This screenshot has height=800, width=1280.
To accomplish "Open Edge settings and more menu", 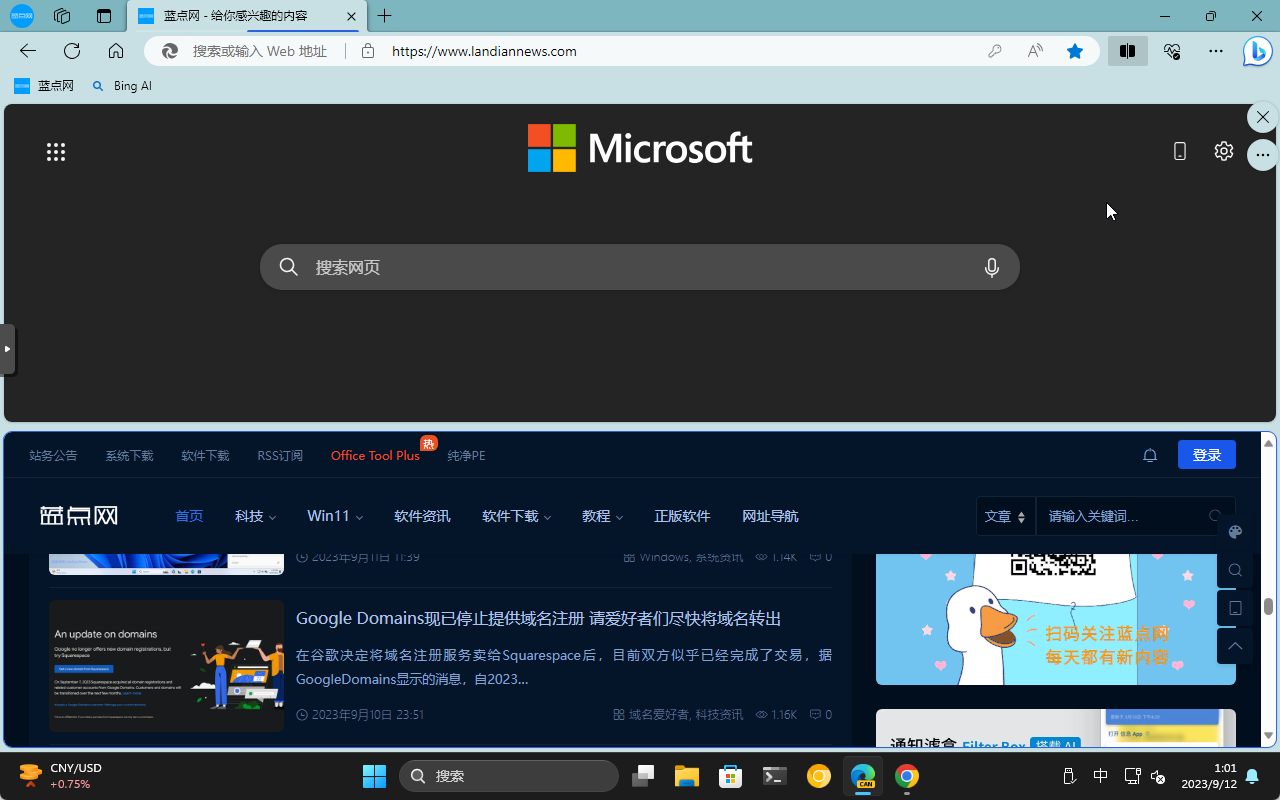I will click(1216, 51).
